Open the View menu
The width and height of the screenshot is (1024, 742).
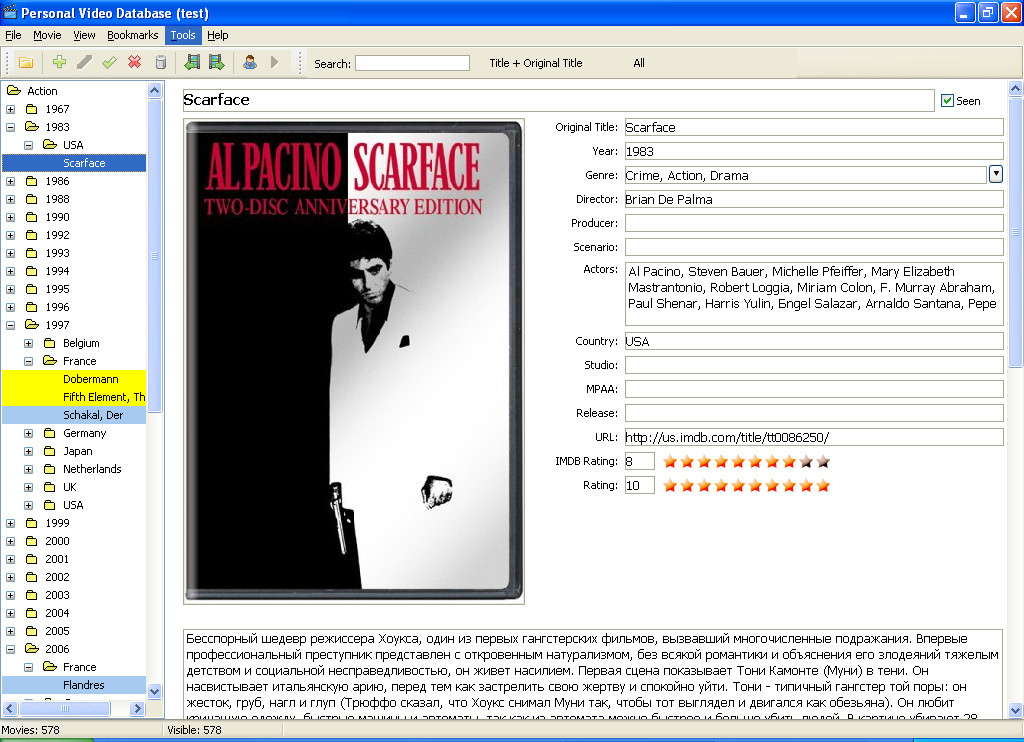point(84,35)
